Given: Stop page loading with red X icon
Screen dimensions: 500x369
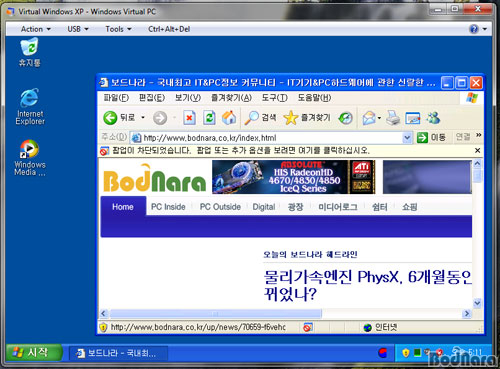Looking at the screenshot, I should (x=189, y=118).
